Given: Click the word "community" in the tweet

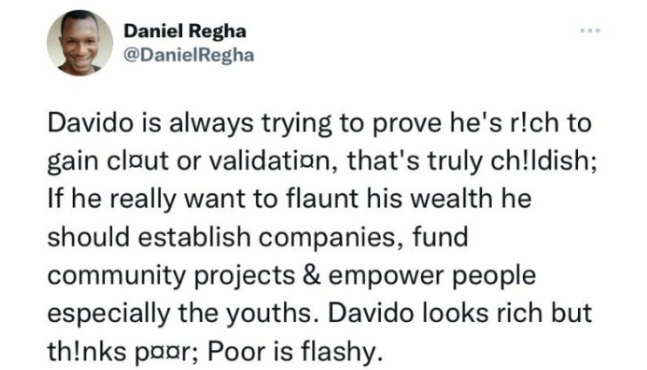Looking at the screenshot, I should (x=117, y=276).
